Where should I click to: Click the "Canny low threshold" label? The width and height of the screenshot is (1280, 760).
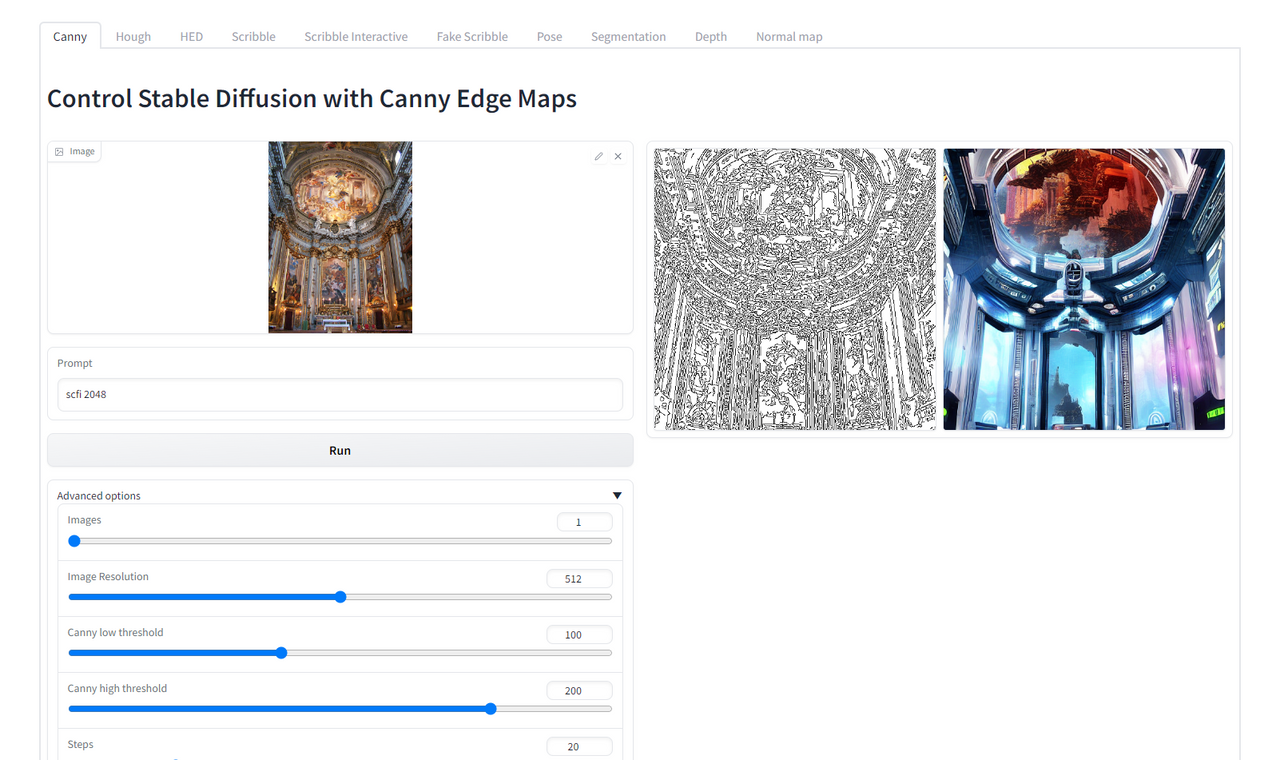[115, 632]
